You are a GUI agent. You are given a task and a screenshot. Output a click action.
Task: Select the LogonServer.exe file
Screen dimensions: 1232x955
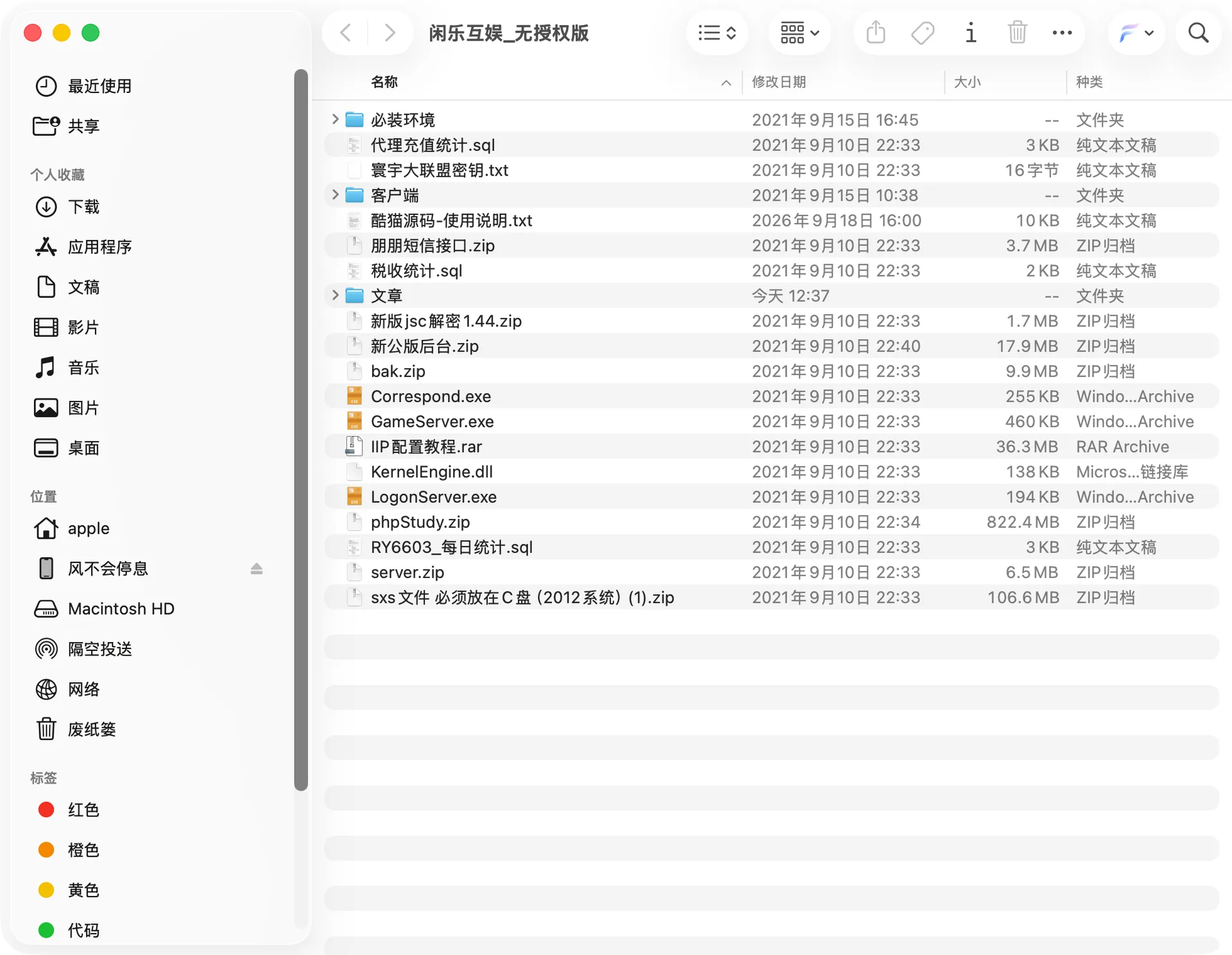coord(771,497)
